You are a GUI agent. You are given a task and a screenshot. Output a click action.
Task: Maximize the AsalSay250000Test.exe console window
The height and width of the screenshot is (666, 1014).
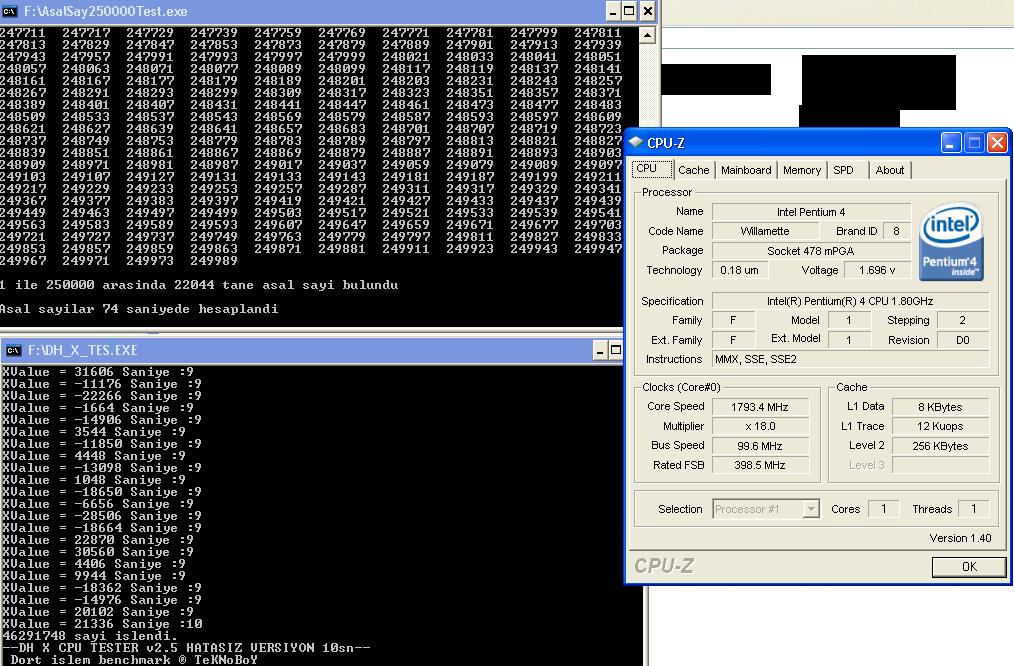point(630,11)
